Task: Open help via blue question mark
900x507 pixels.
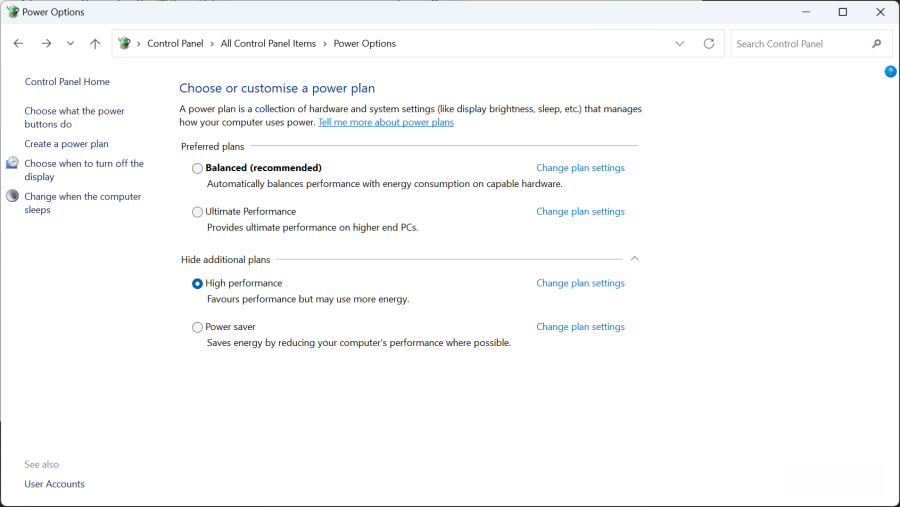Action: coord(890,72)
